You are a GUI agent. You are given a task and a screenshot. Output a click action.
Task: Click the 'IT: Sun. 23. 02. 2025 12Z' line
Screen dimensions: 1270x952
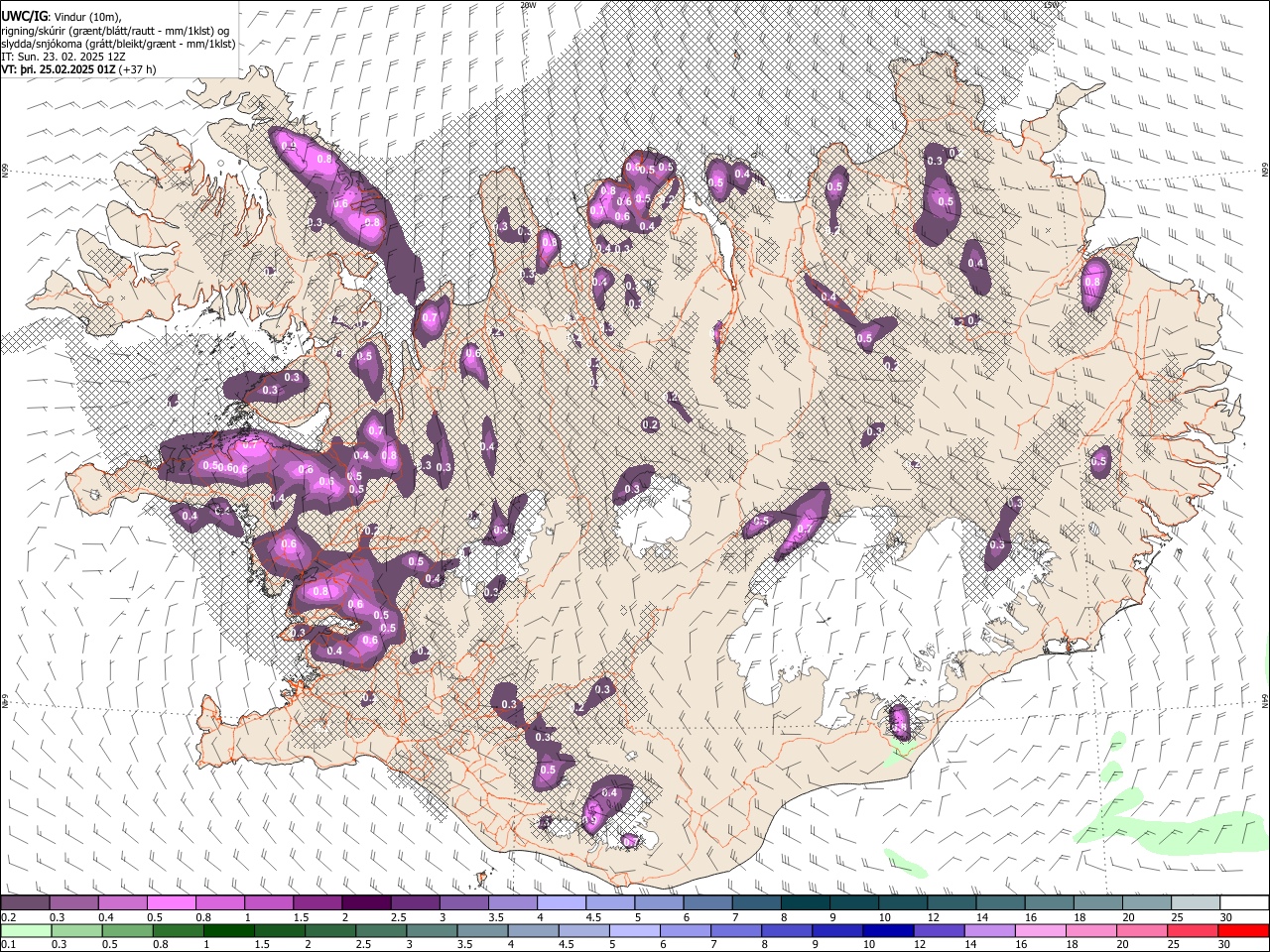pyautogui.click(x=63, y=58)
